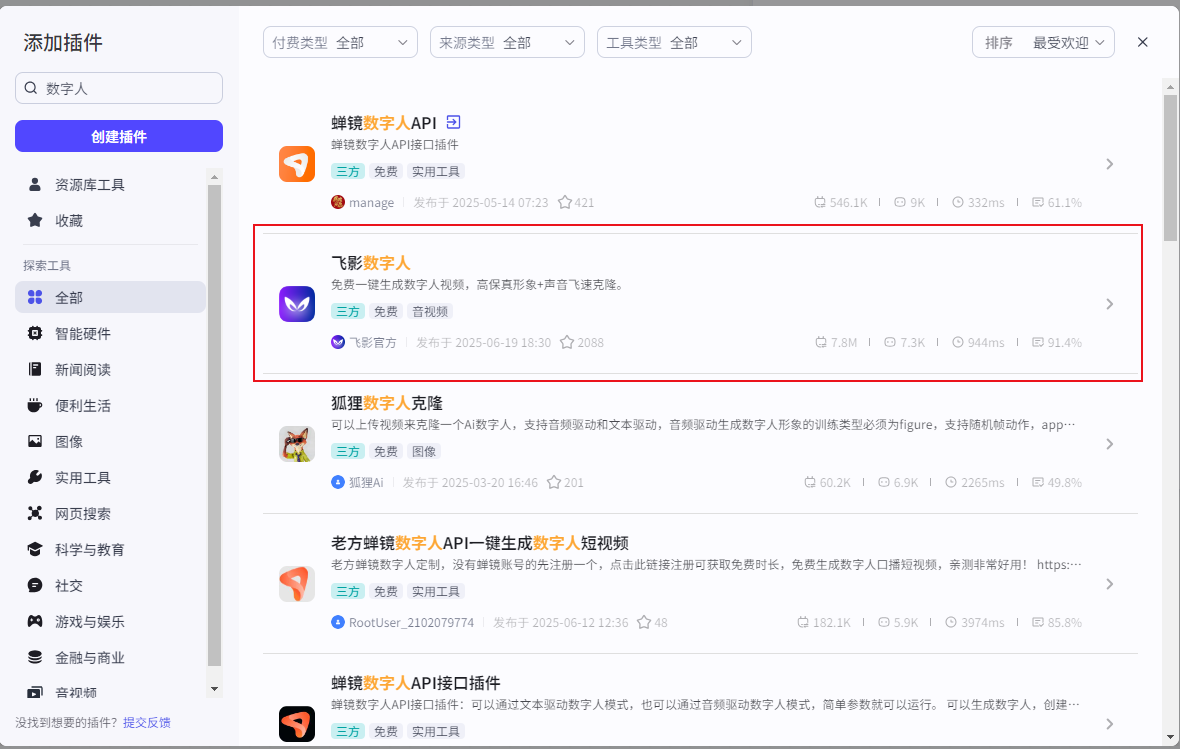Click the 蝉镜数字人API plugin logo icon

tap(297, 164)
